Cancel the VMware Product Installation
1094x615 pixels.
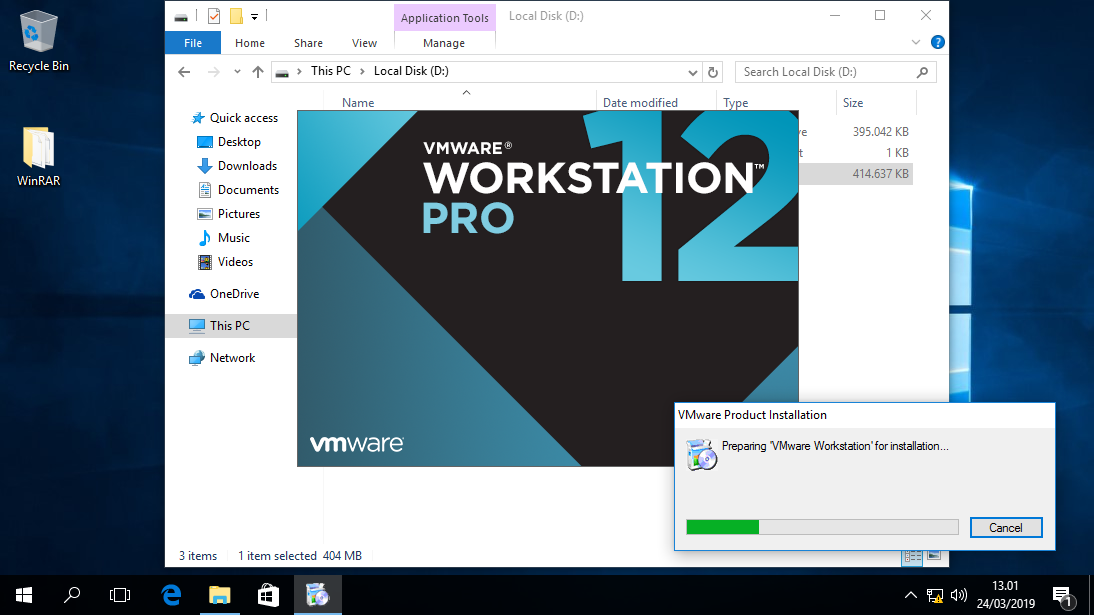coord(1005,528)
